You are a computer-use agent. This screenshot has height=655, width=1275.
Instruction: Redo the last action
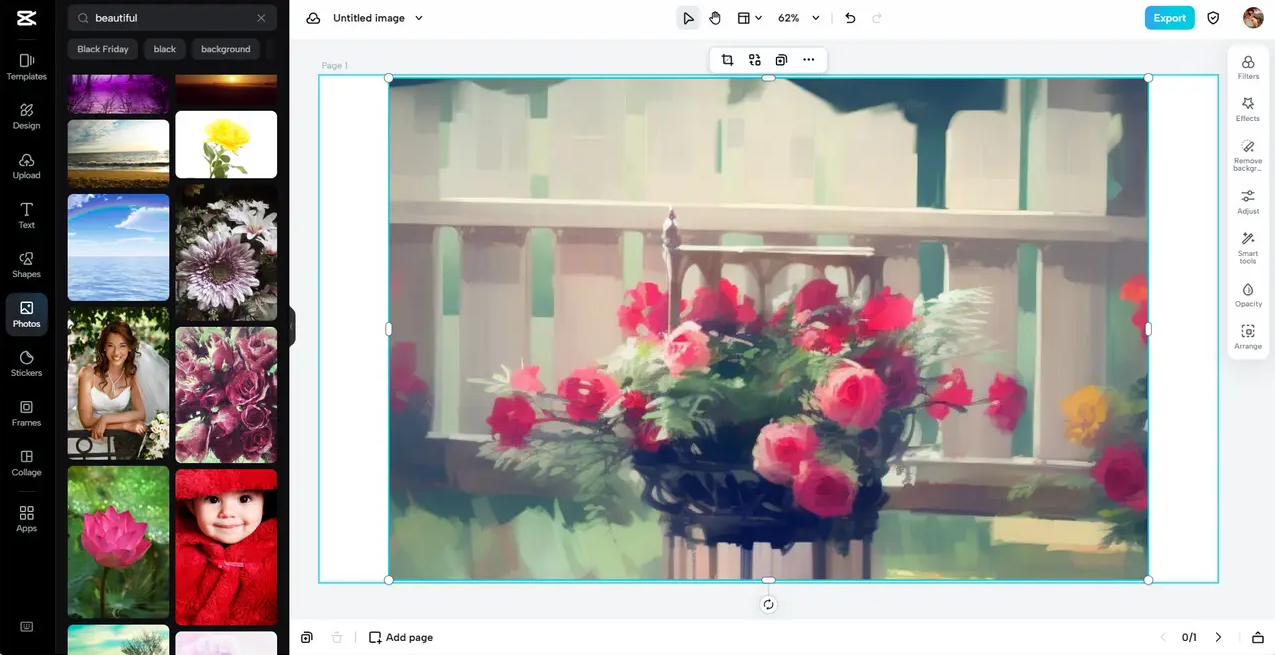click(x=877, y=18)
